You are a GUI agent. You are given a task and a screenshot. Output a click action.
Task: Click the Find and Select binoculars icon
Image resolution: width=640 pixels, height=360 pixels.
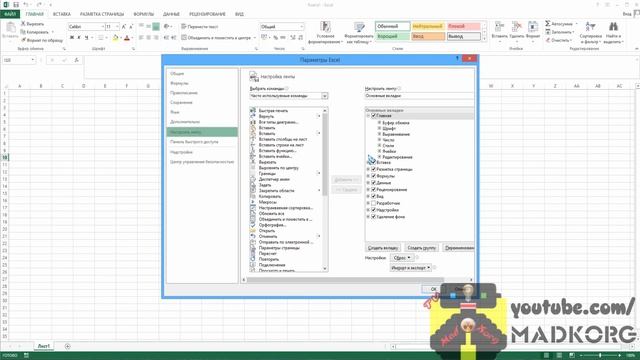pos(613,27)
